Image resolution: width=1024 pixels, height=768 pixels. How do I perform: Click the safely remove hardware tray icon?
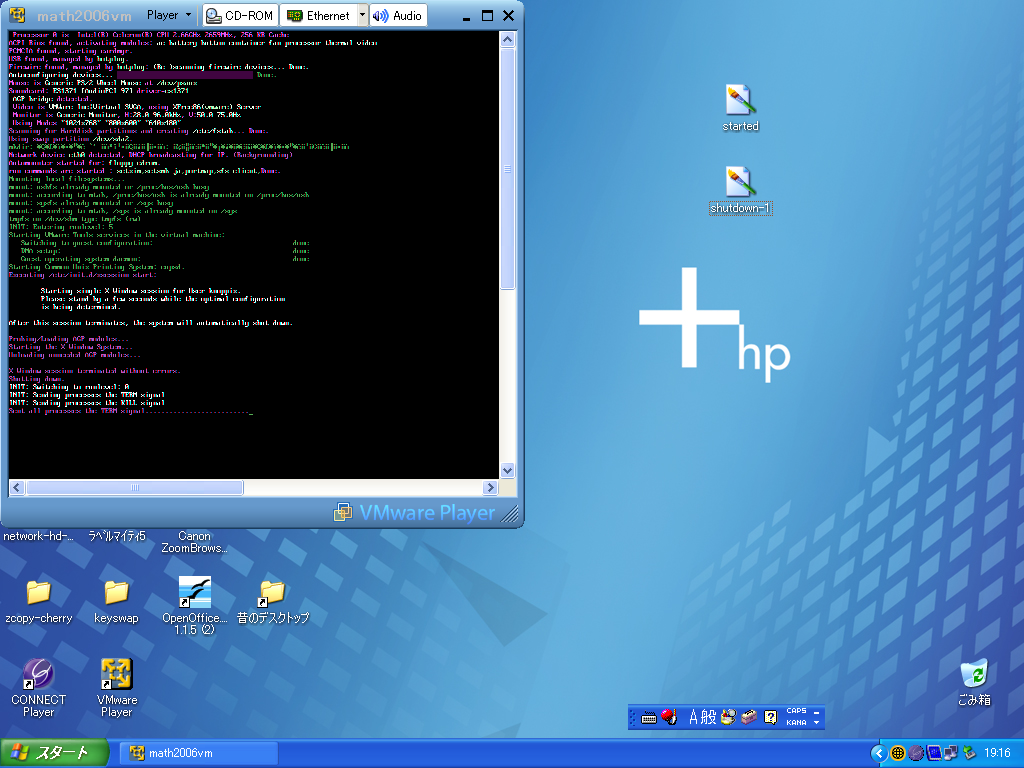point(970,753)
